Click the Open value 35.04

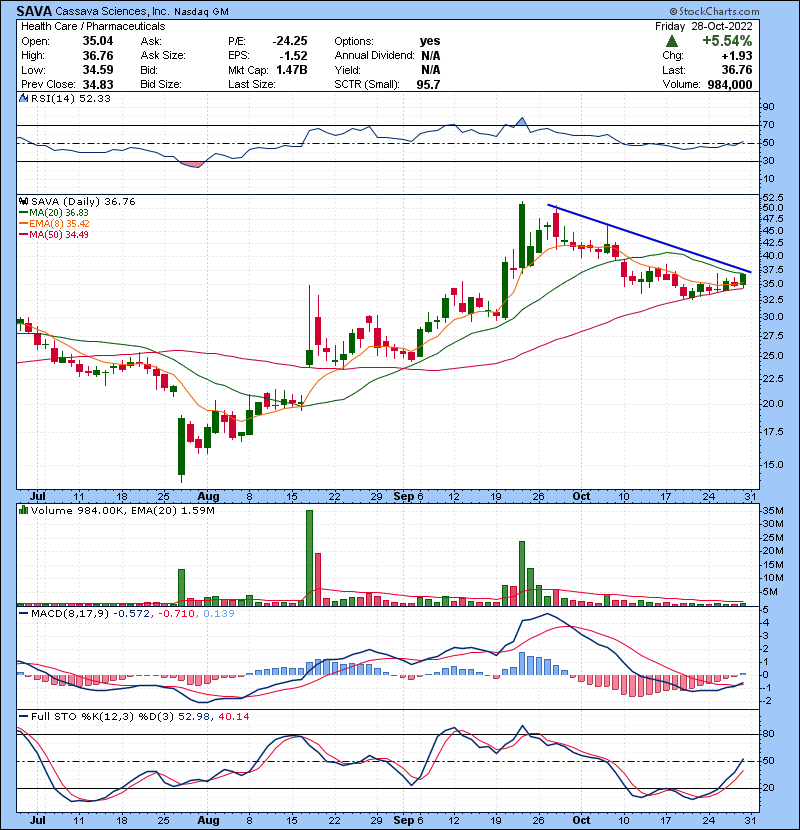pyautogui.click(x=97, y=41)
